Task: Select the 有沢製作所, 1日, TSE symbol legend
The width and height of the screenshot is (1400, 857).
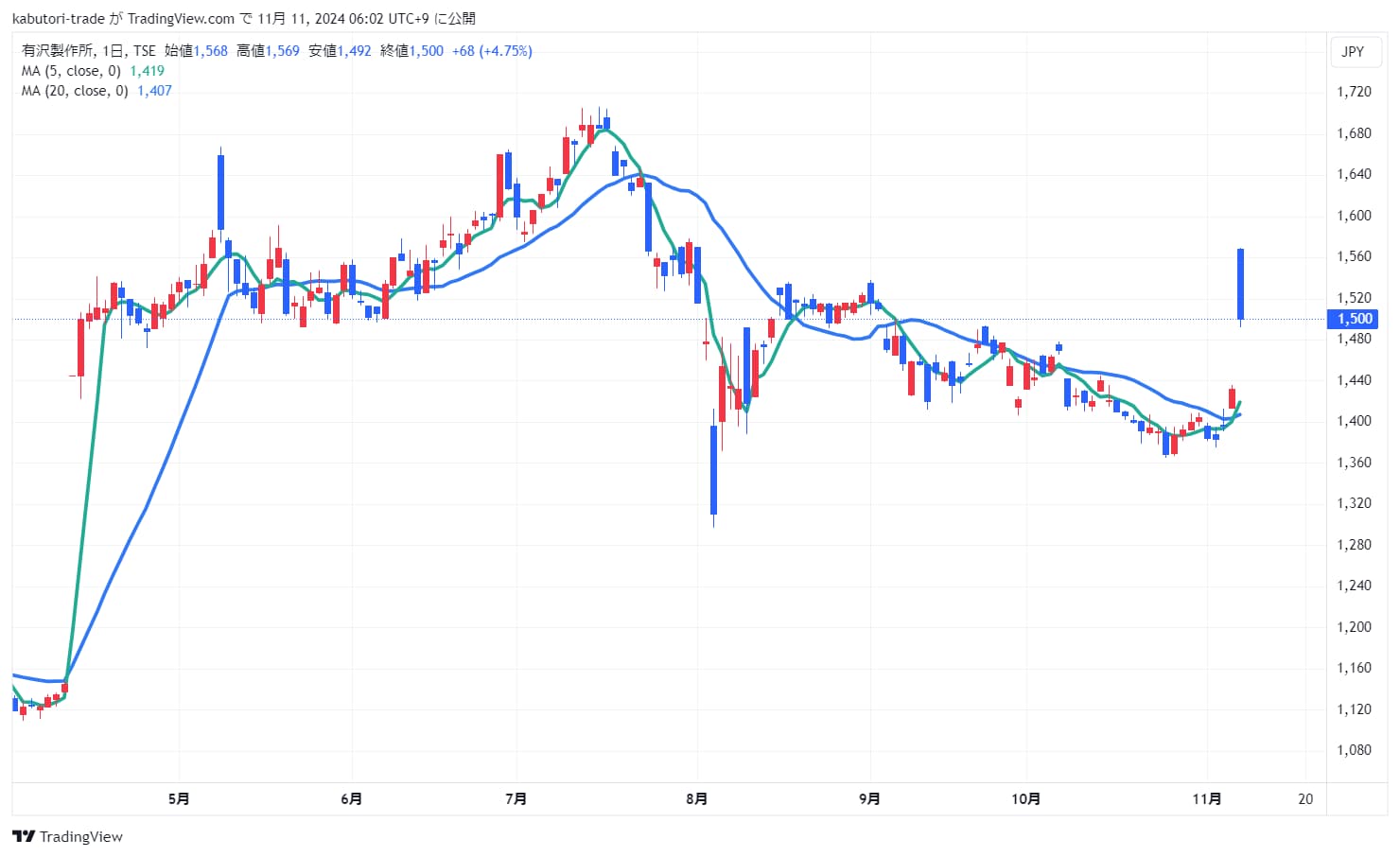Action: point(89,51)
